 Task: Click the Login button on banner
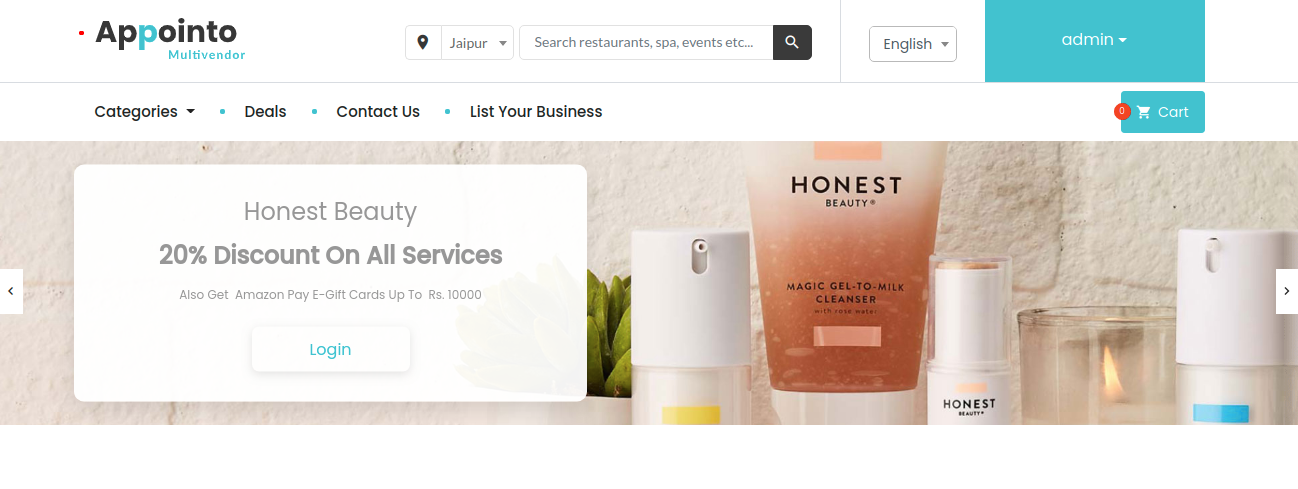tap(330, 349)
